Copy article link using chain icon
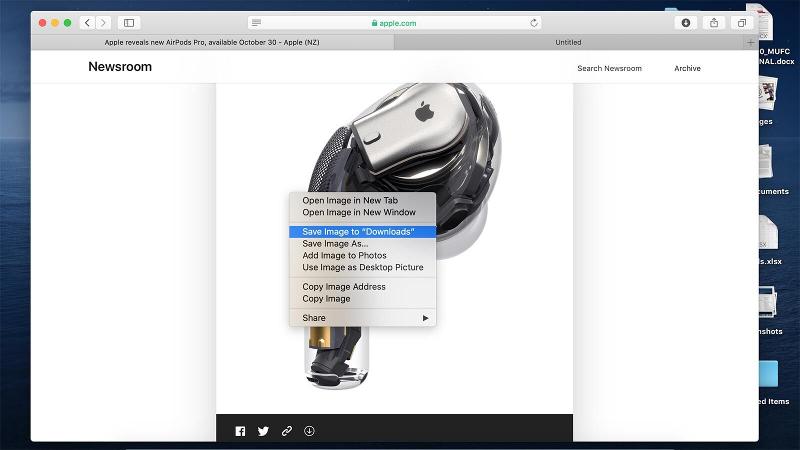Screen dimensions: 800x450 pos(287,431)
